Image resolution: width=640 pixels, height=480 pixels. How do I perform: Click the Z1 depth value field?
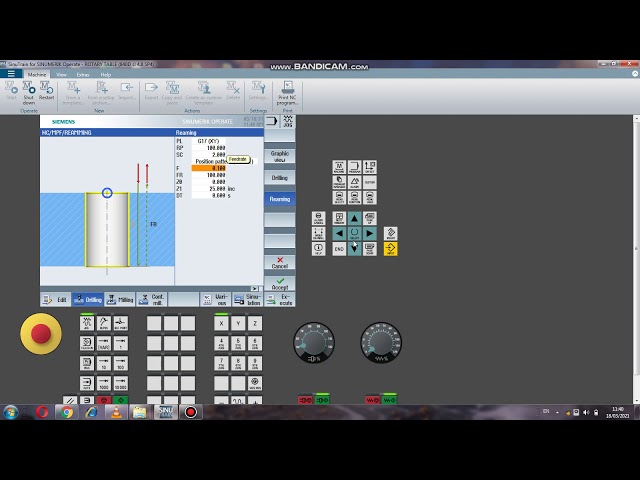point(209,189)
